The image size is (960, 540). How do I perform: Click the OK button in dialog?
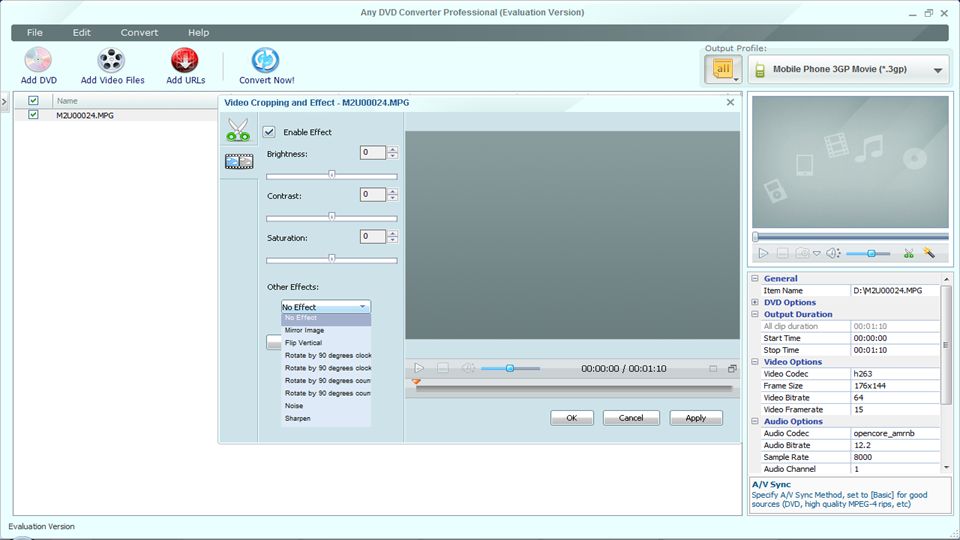point(572,418)
